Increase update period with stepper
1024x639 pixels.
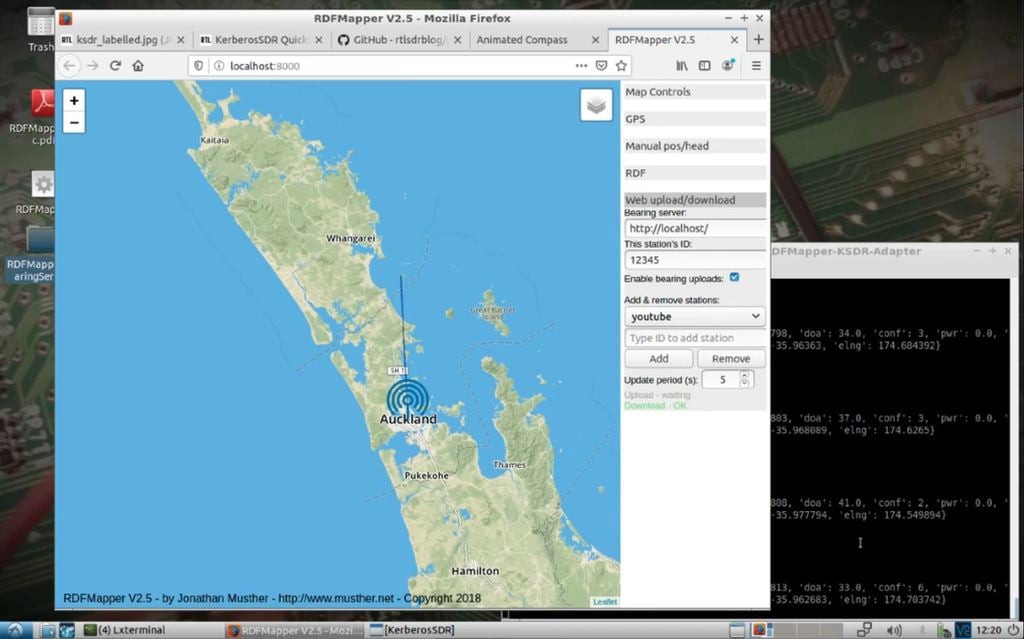[744, 375]
